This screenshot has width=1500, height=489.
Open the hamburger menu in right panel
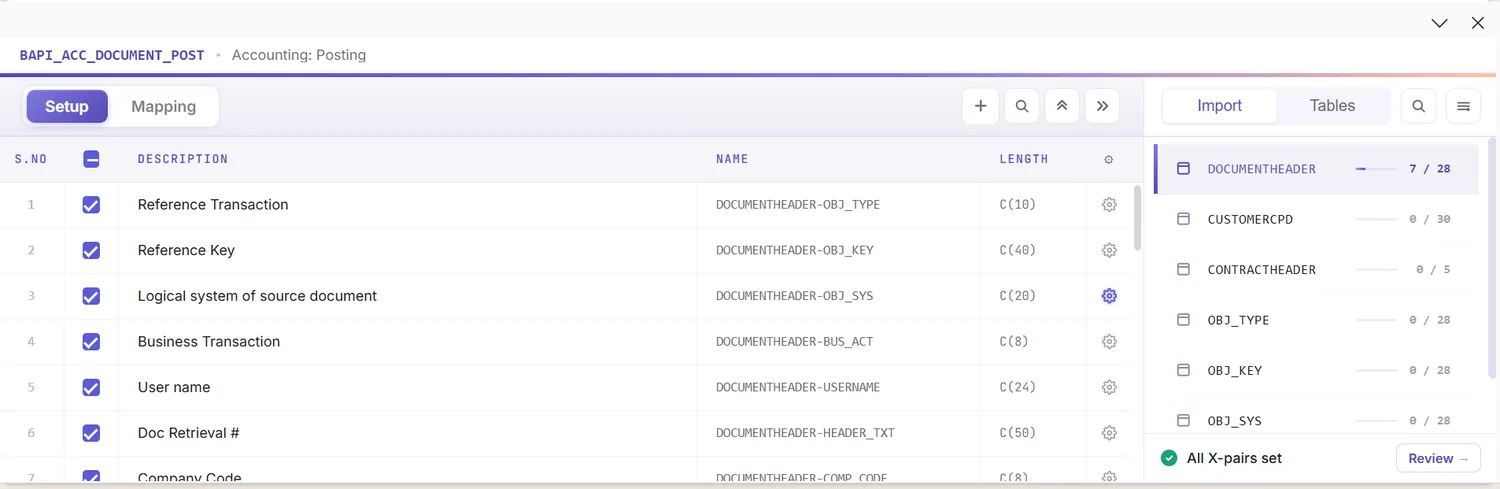coord(1463,106)
